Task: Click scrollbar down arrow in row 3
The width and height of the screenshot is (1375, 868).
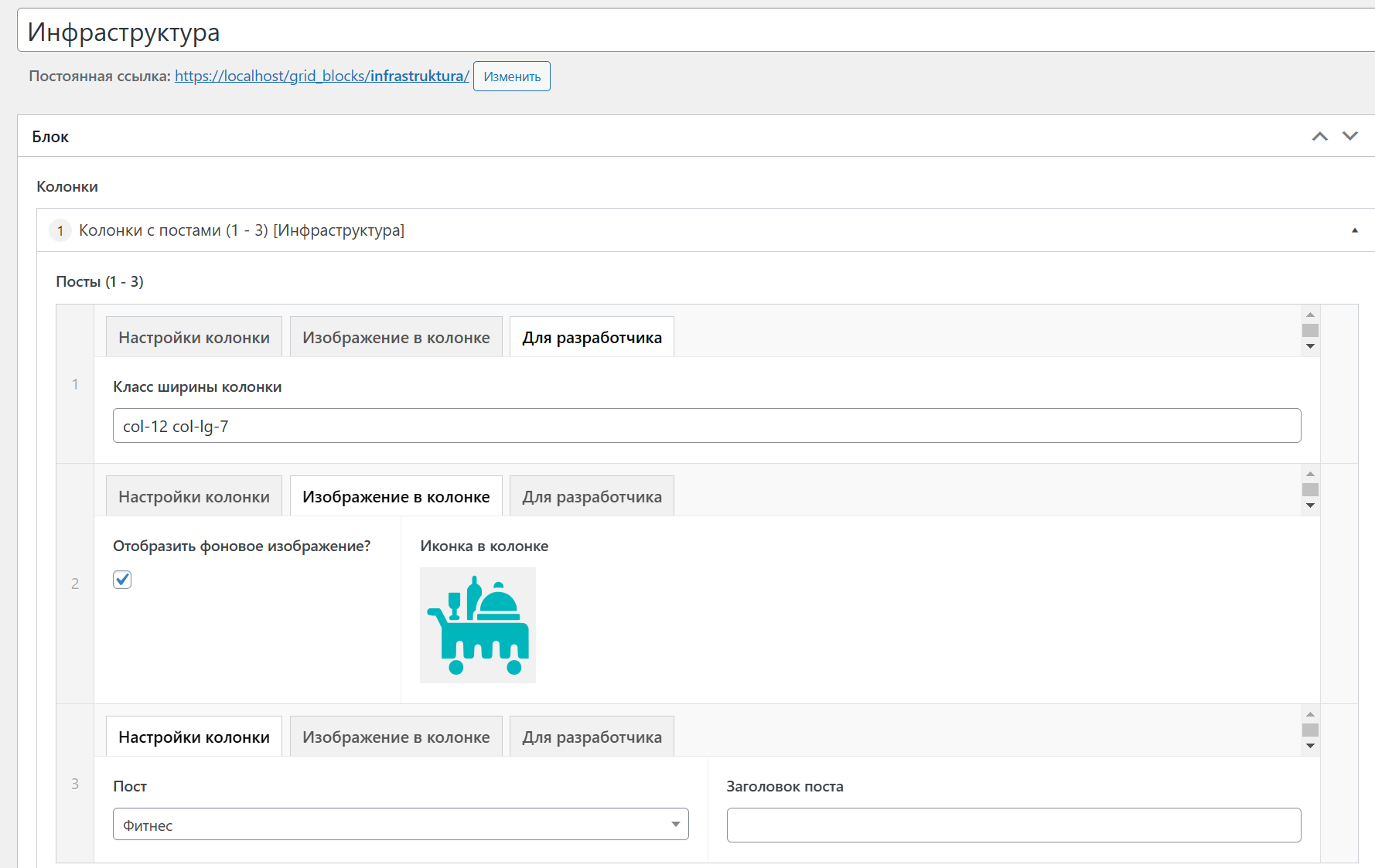Action: [1310, 746]
